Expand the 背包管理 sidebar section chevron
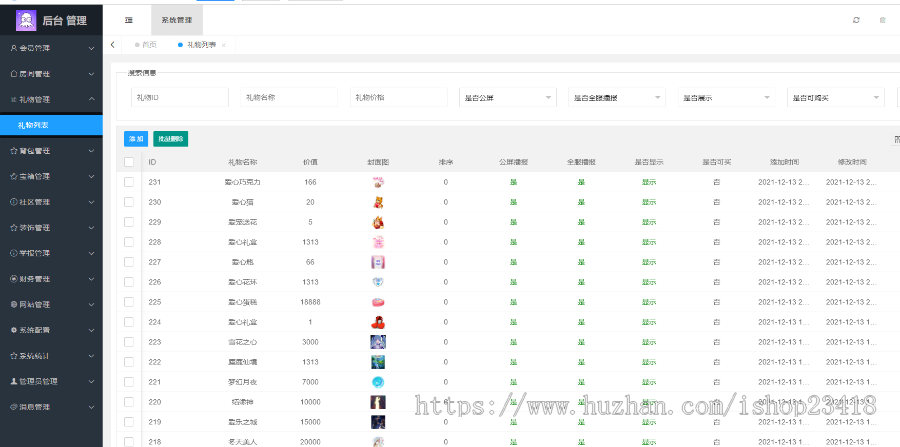Screen dimensions: 900x447 click(92, 151)
